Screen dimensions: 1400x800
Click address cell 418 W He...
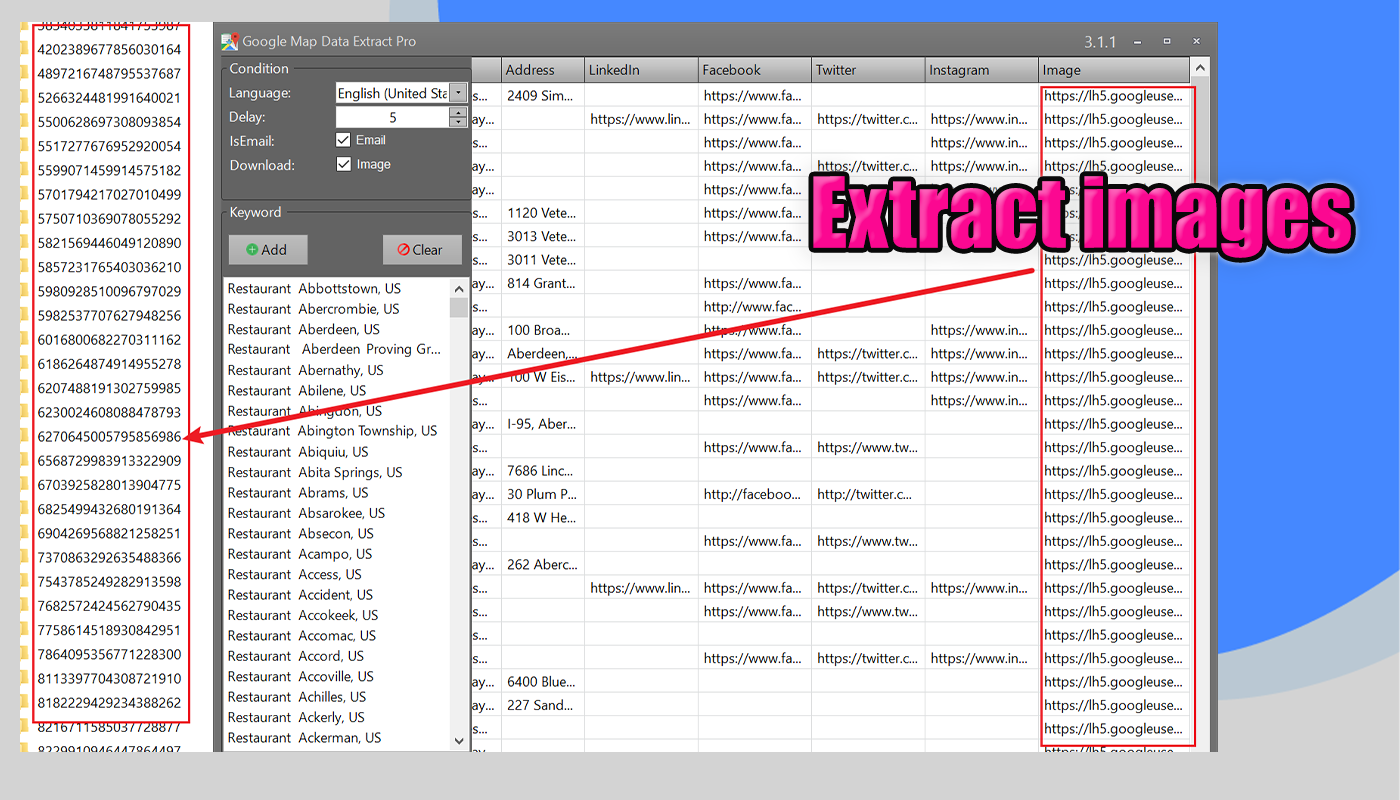click(x=542, y=518)
